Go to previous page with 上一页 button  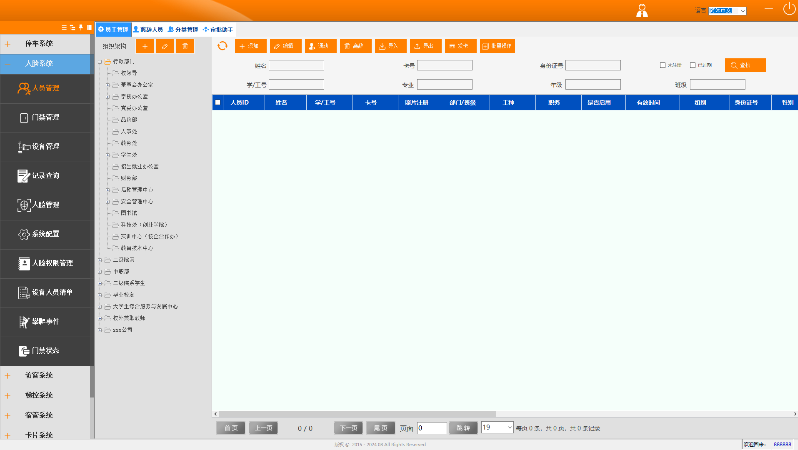(x=263, y=428)
